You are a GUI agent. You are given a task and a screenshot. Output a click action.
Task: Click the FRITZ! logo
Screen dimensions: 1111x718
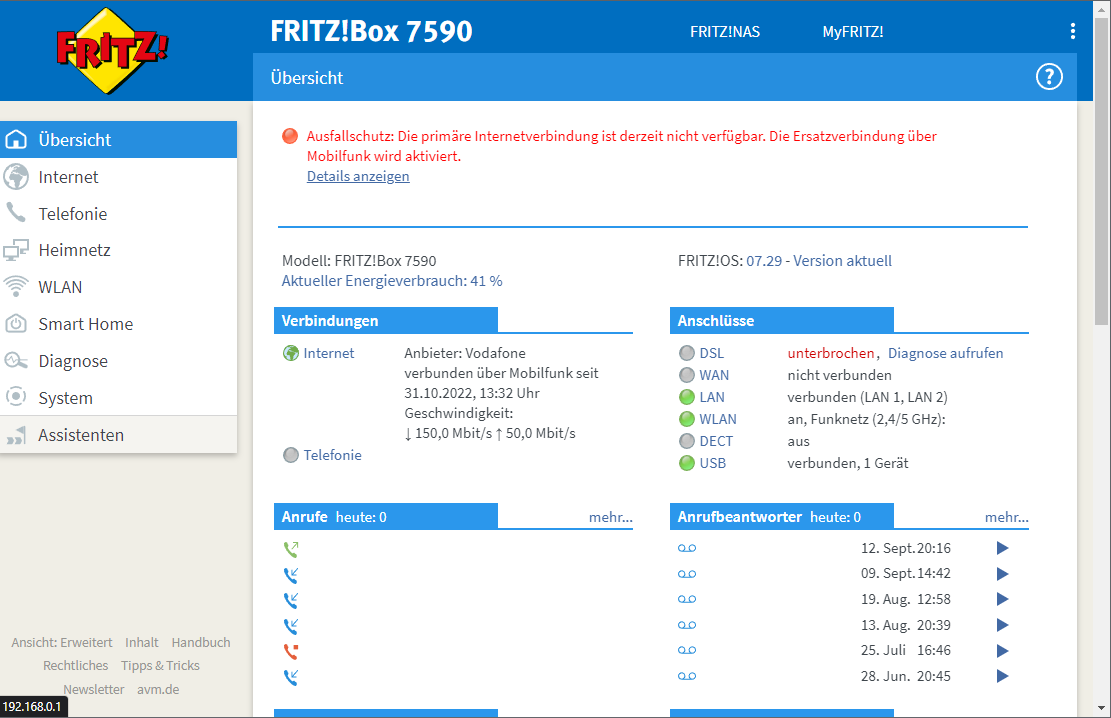[x=112, y=50]
